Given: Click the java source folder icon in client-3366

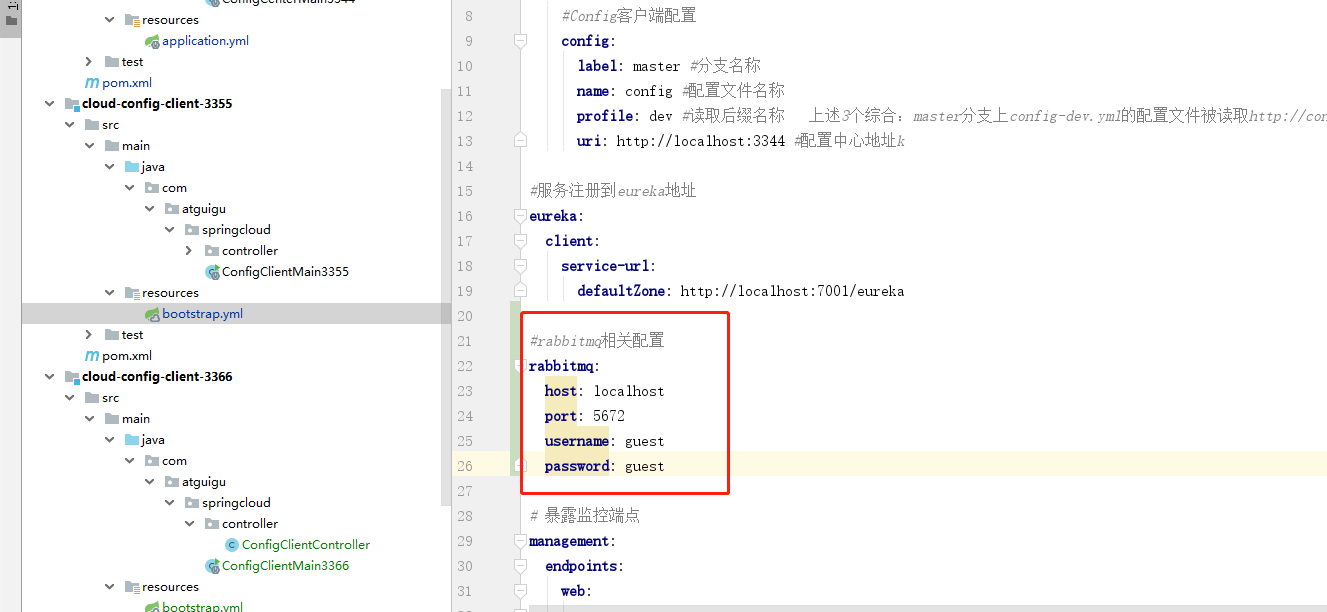Looking at the screenshot, I should pos(131,440).
